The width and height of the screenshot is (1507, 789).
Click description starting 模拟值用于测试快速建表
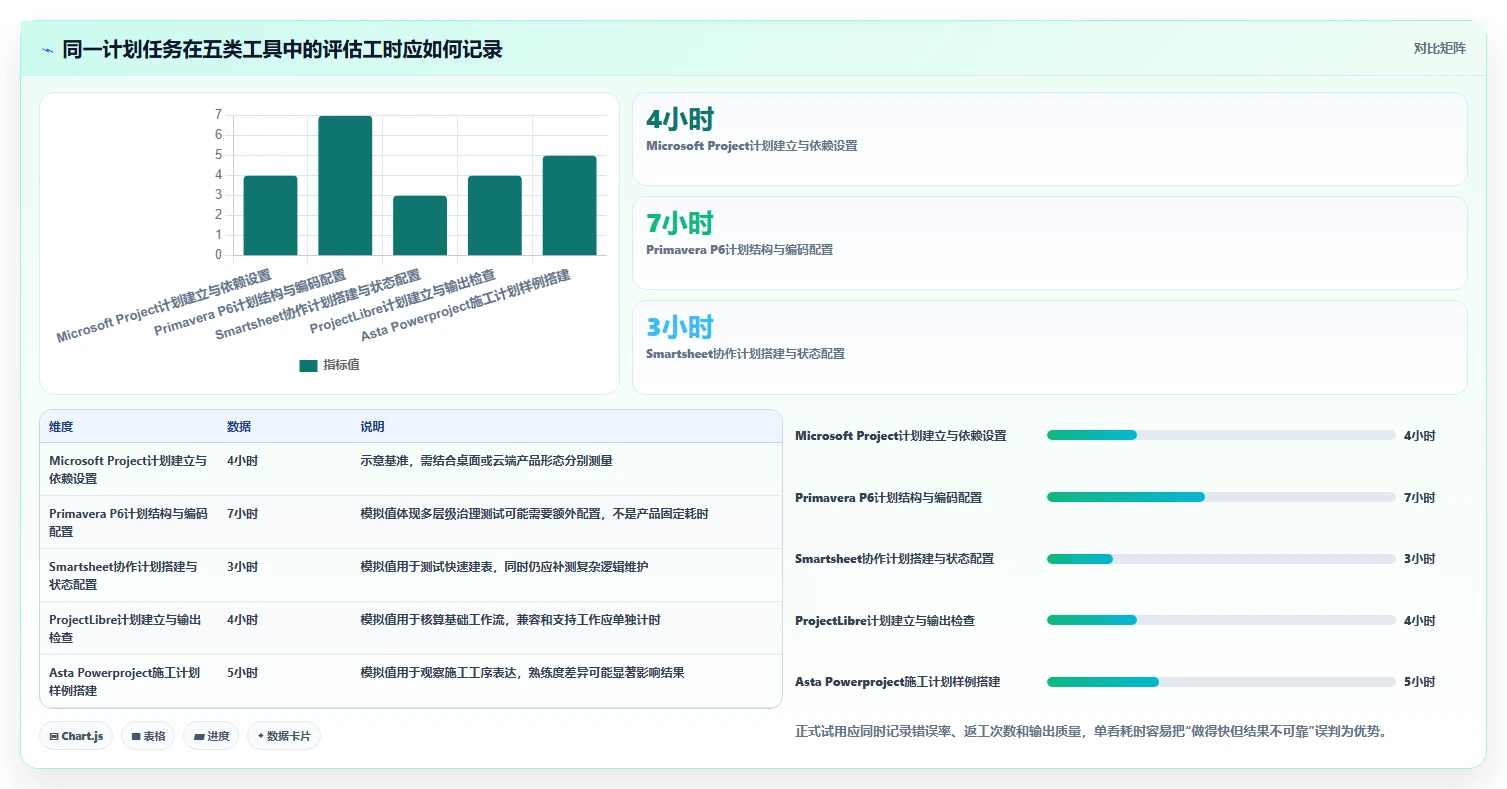(504, 567)
